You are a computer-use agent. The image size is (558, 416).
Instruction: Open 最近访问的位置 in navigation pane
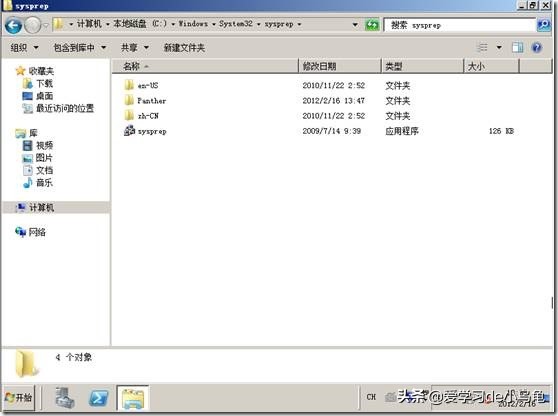[x=65, y=108]
